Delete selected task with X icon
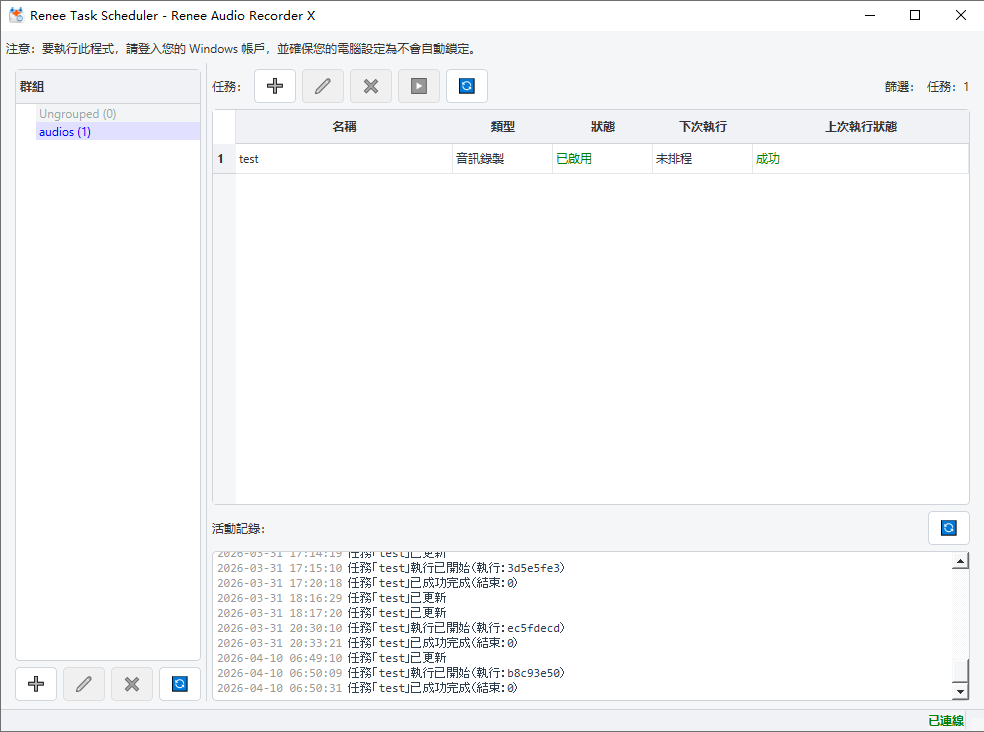 (371, 86)
